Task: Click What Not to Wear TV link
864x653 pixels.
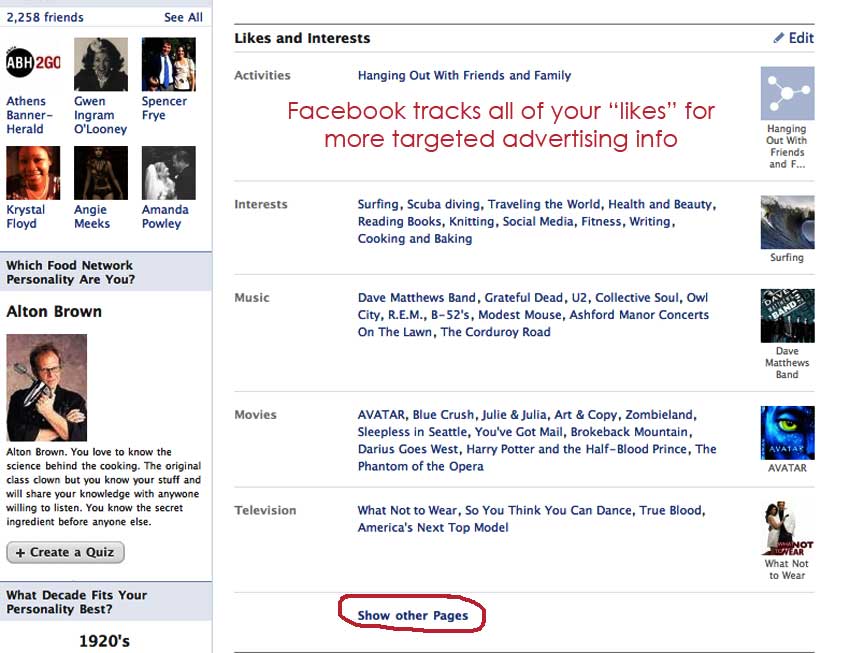Action: click(x=407, y=510)
